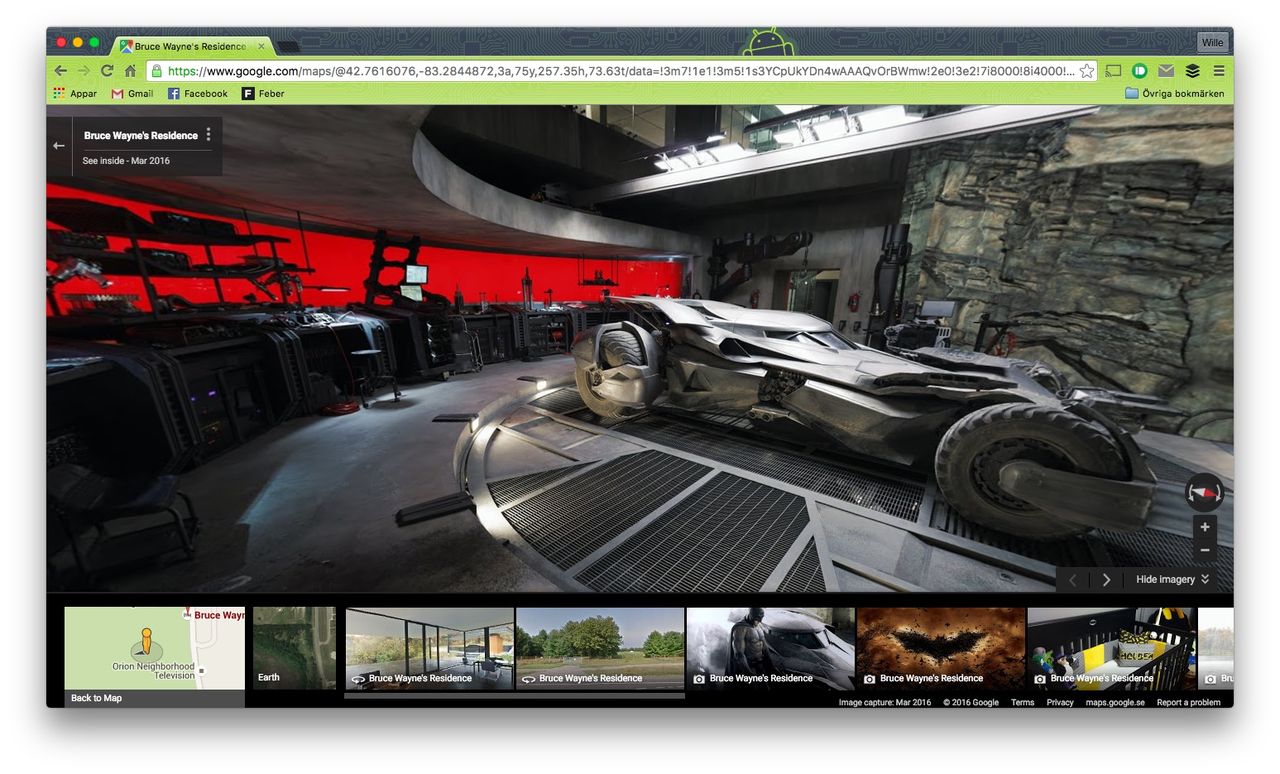Go to the browser home page icon

click(x=130, y=71)
